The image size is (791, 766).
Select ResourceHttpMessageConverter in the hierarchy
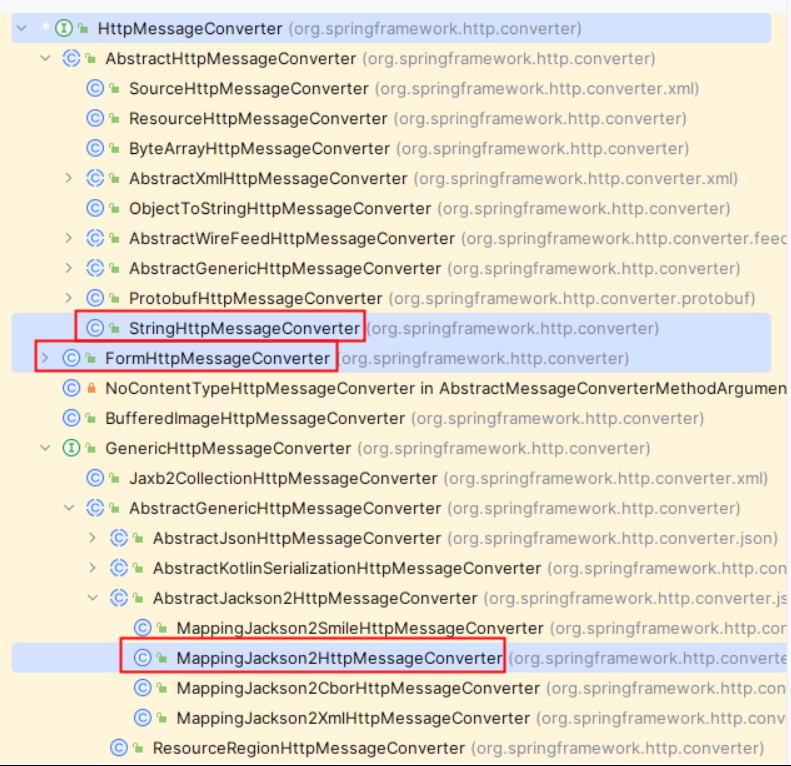pos(258,119)
